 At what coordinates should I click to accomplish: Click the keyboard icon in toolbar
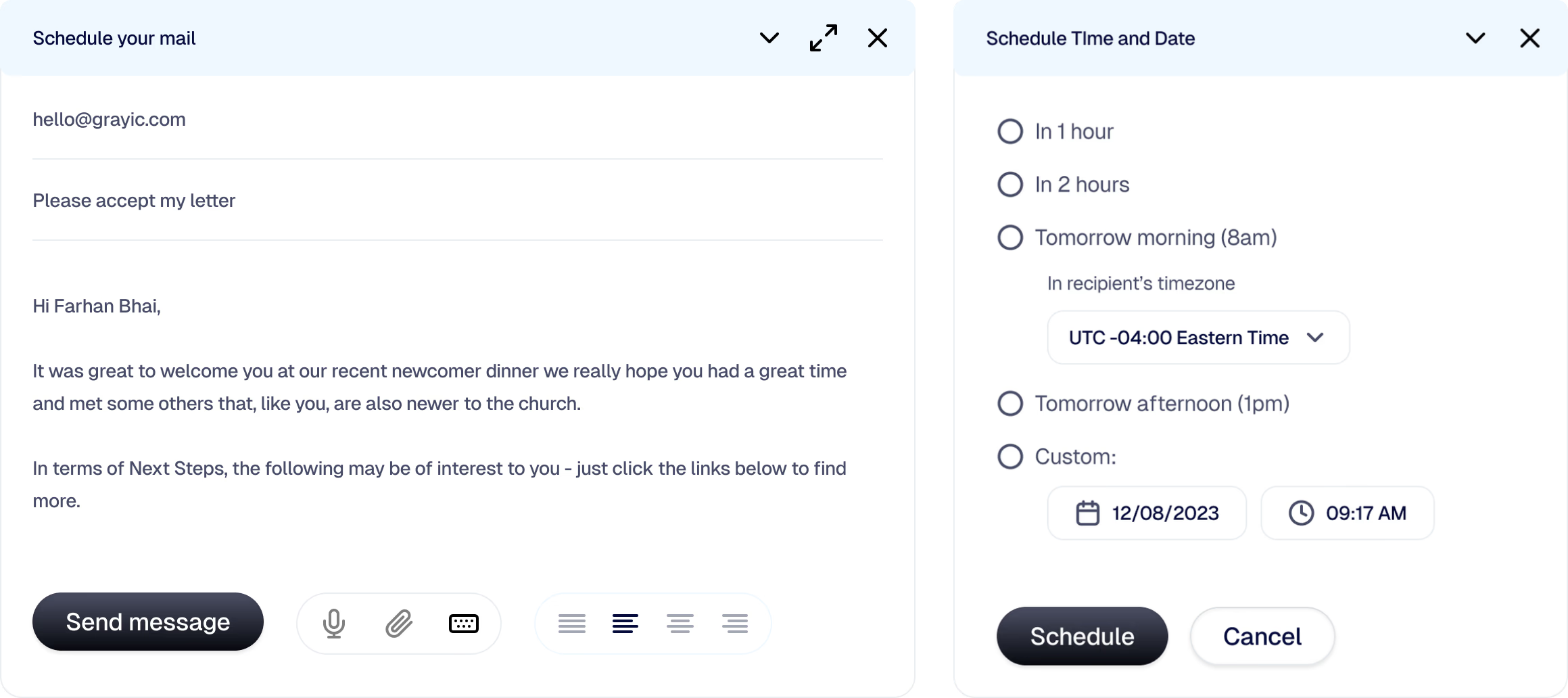464,623
